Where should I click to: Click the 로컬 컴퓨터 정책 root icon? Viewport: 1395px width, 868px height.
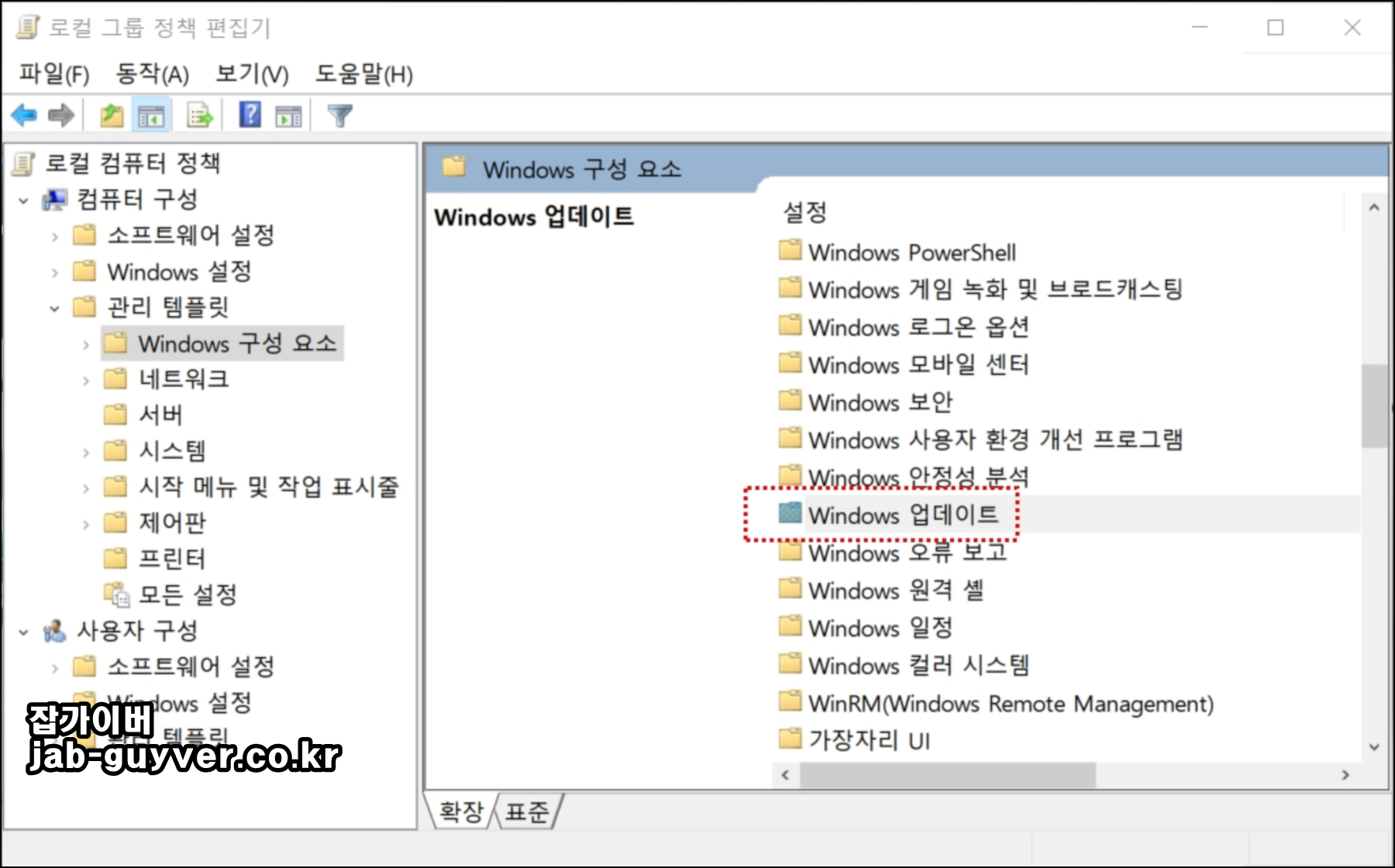[24, 164]
